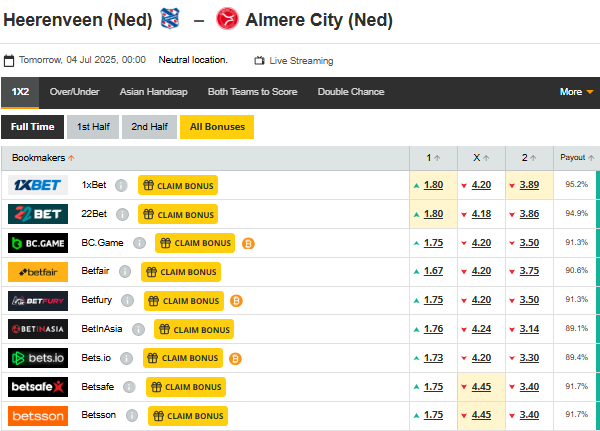
Task: Sort odds by the Payout column
Action: pos(577,158)
